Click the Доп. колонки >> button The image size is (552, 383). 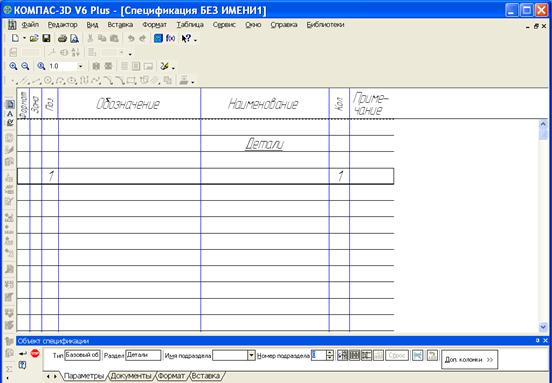click(469, 359)
